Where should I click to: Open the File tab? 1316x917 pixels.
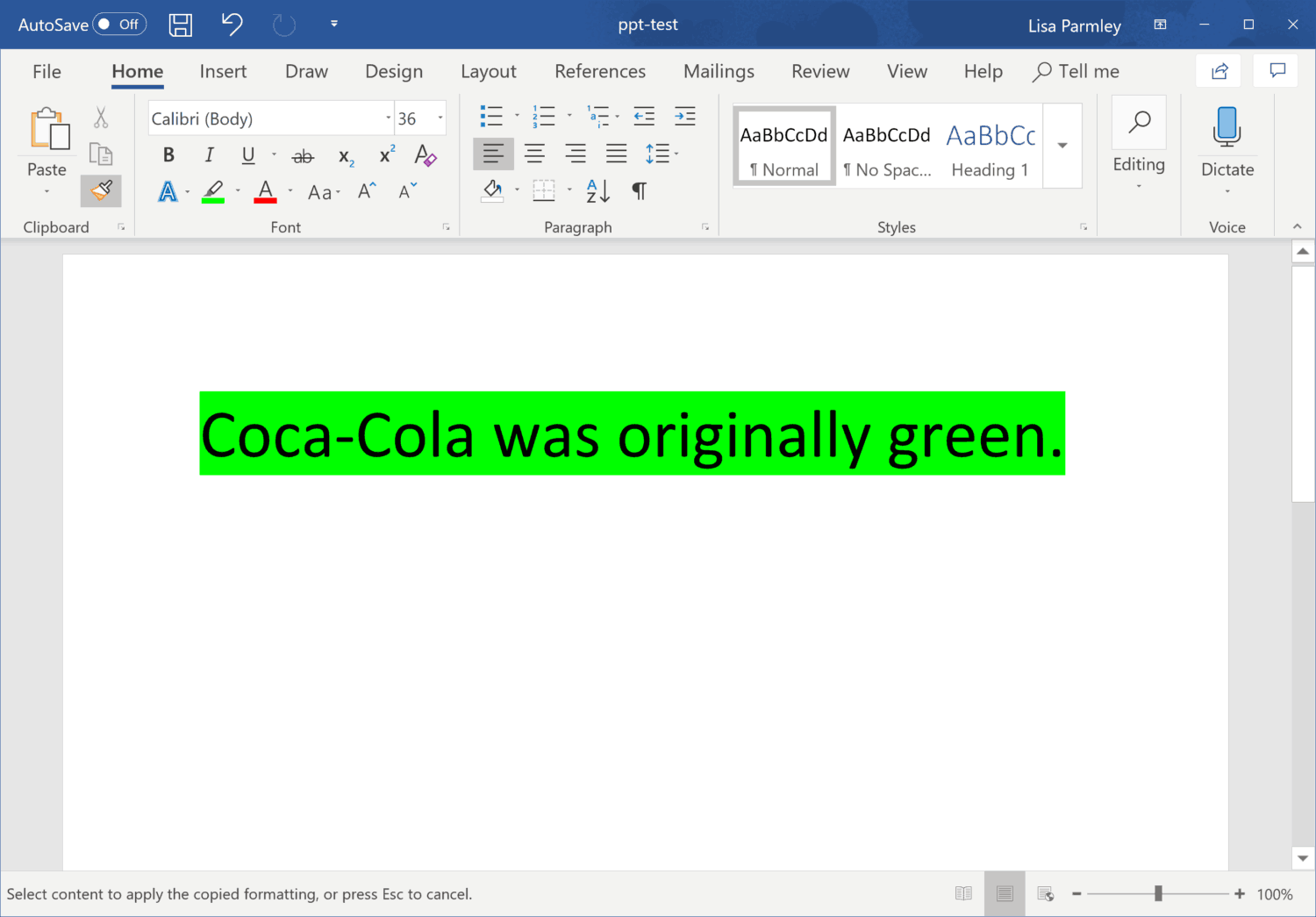[x=46, y=72]
